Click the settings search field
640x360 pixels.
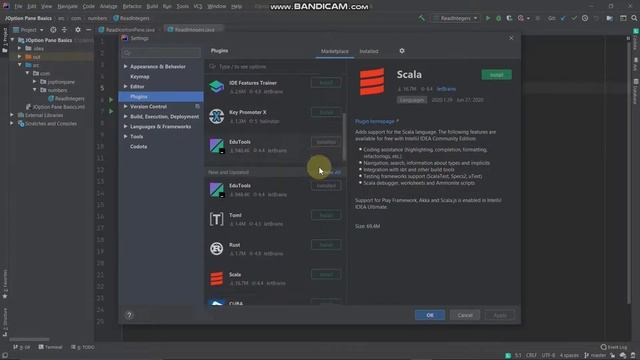pyautogui.click(x=161, y=53)
